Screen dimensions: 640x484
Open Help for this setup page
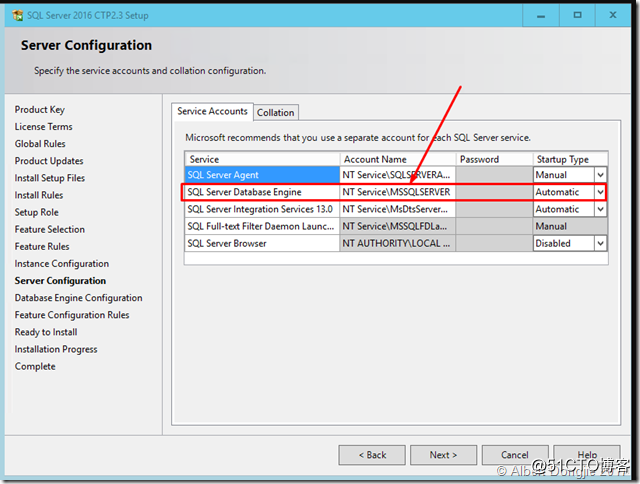point(587,455)
